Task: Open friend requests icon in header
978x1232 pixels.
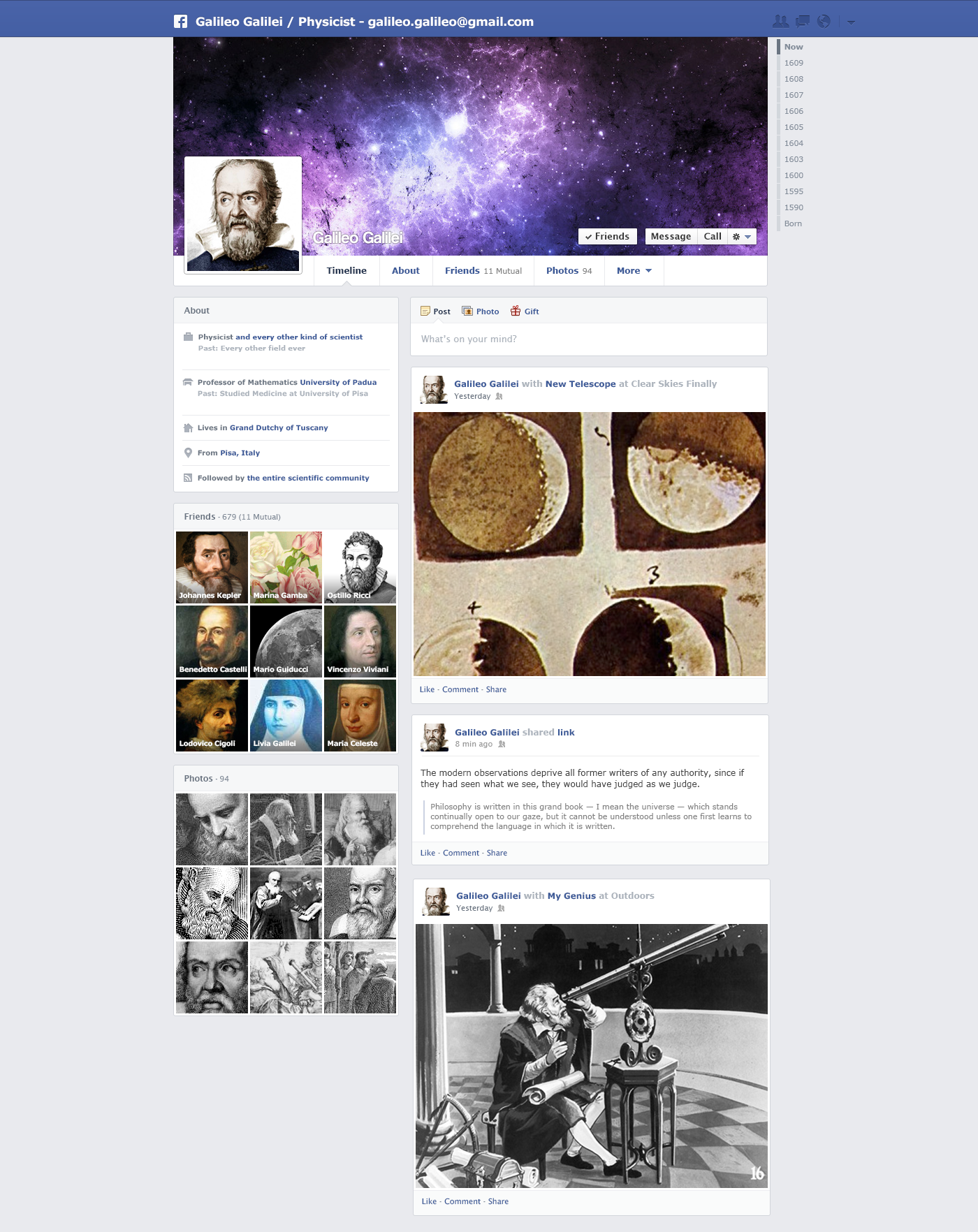Action: [x=780, y=21]
